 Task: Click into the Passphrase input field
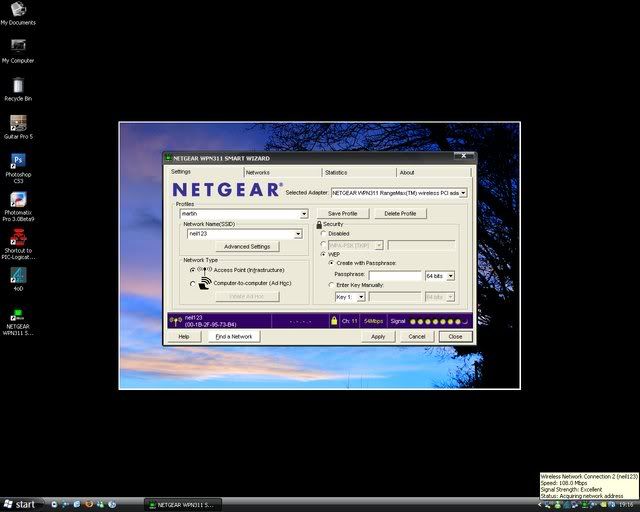coord(395,276)
